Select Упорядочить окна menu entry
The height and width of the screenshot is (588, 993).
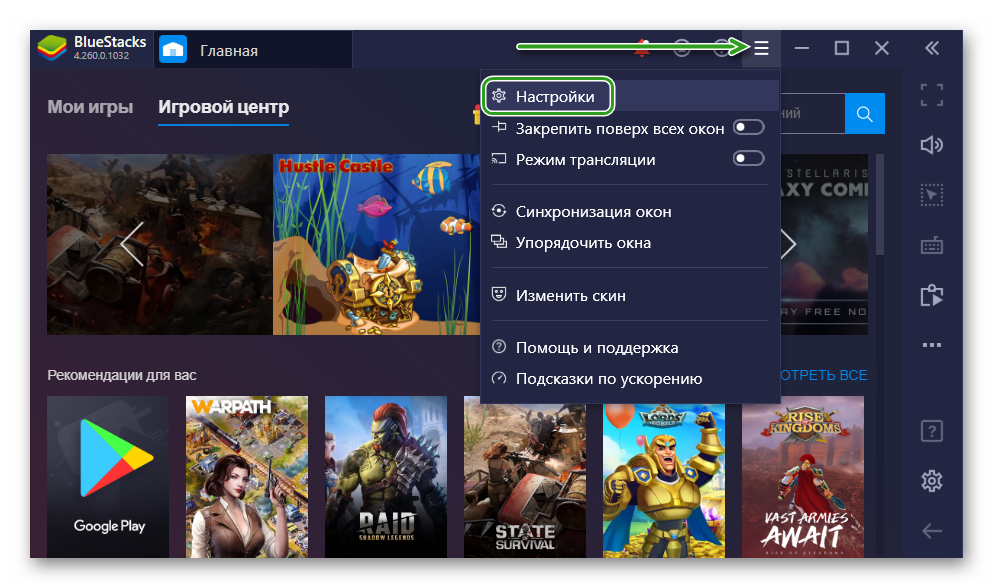[630, 243]
